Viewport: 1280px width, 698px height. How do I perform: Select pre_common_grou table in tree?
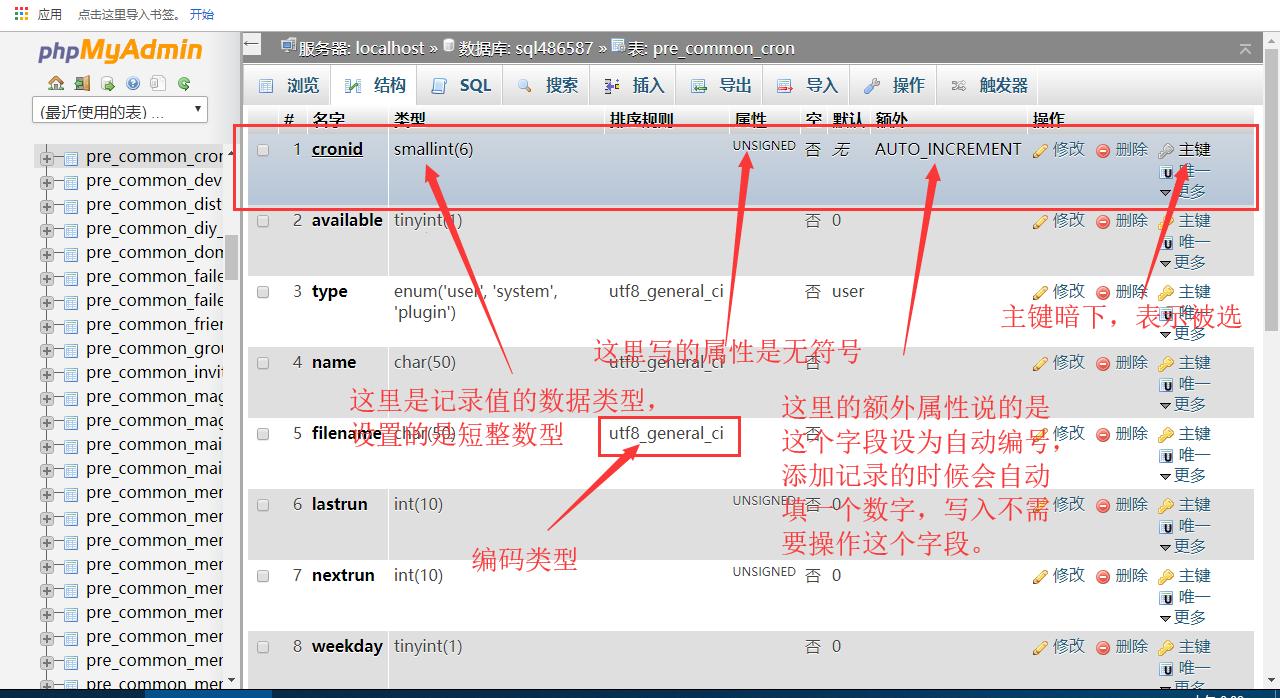(154, 349)
